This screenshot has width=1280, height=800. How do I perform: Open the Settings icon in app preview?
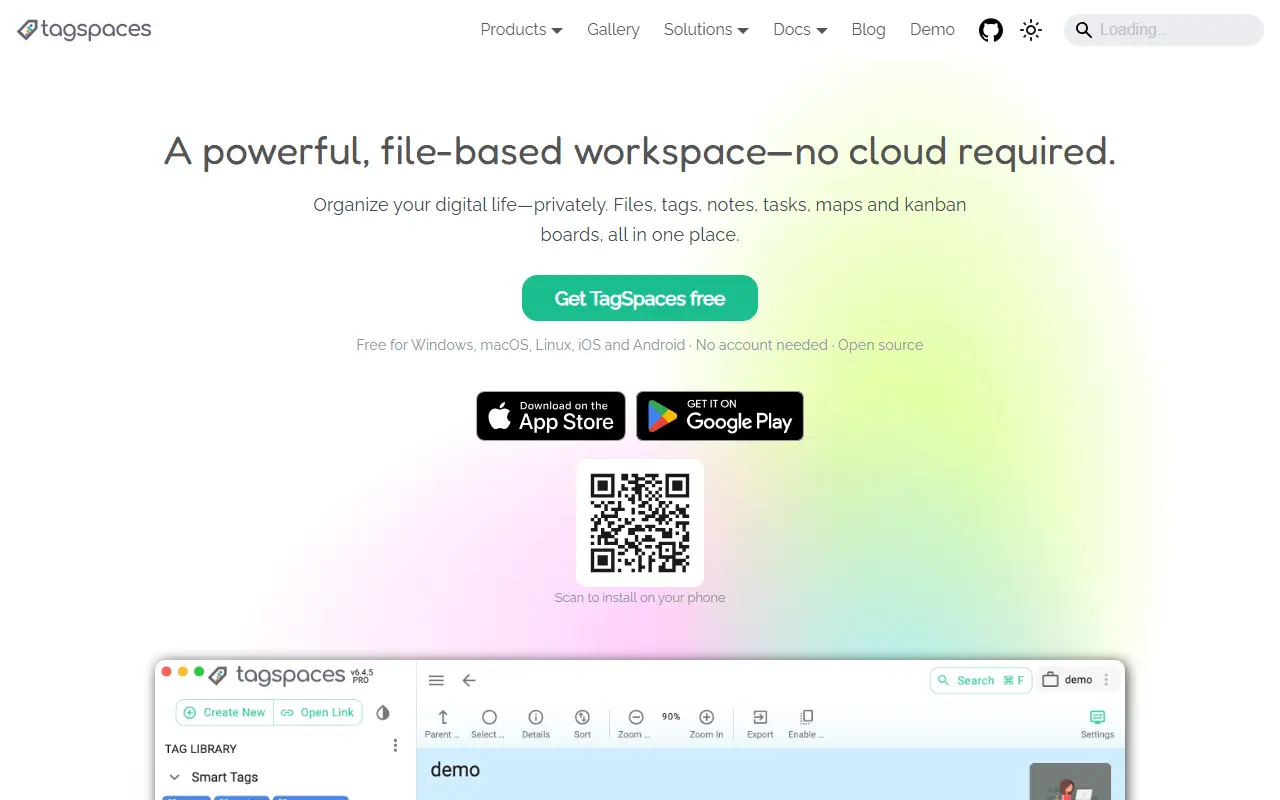point(1097,717)
